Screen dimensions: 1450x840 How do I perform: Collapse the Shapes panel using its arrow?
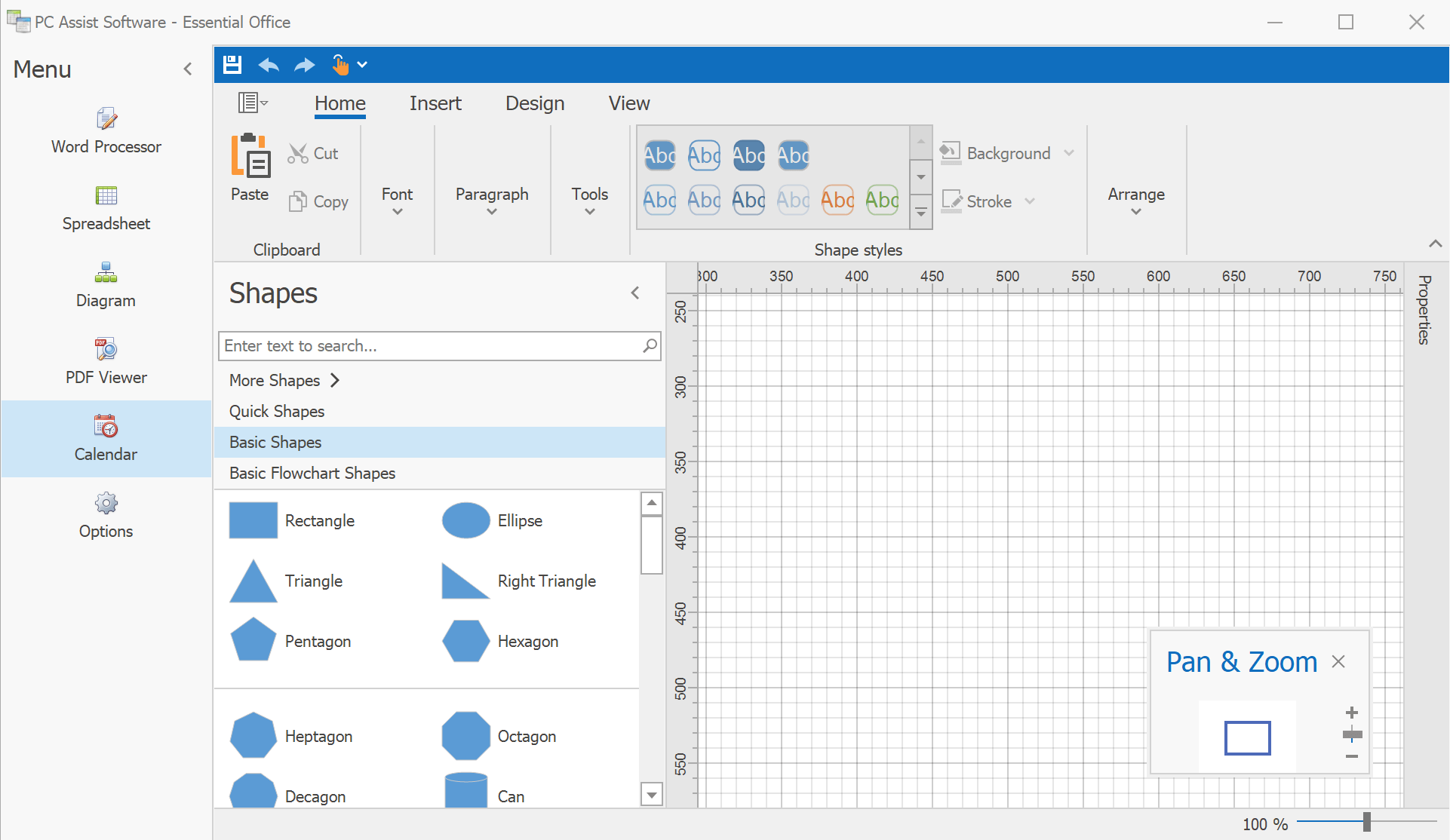[634, 293]
